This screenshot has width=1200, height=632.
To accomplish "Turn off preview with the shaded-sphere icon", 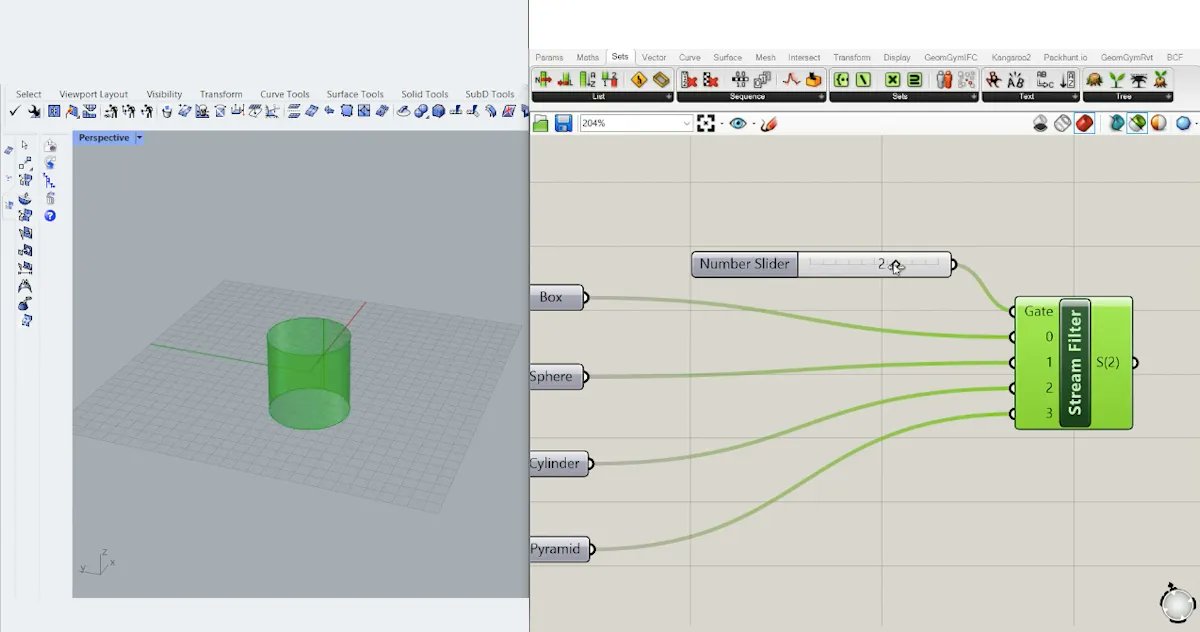I will click(x=1039, y=123).
